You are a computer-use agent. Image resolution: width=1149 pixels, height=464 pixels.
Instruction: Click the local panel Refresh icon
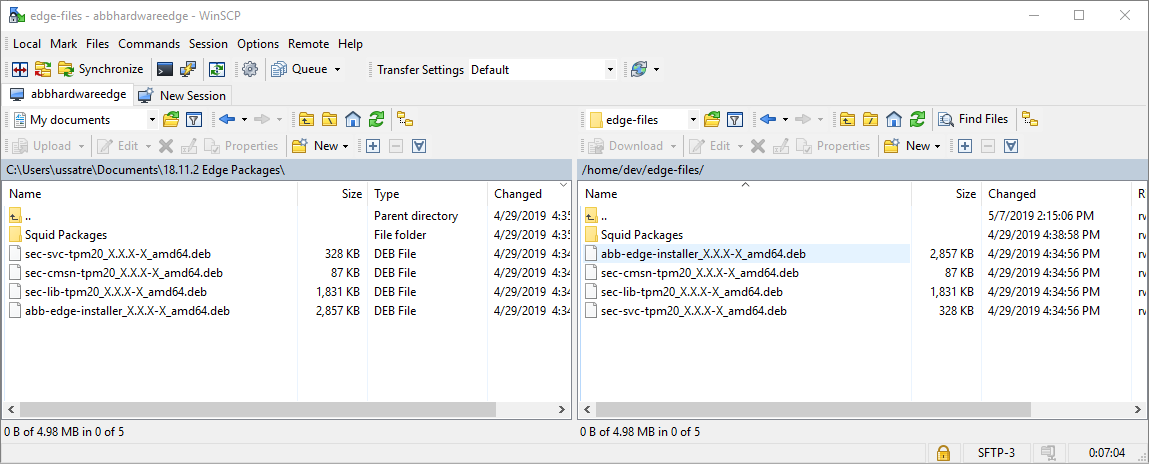click(x=377, y=119)
